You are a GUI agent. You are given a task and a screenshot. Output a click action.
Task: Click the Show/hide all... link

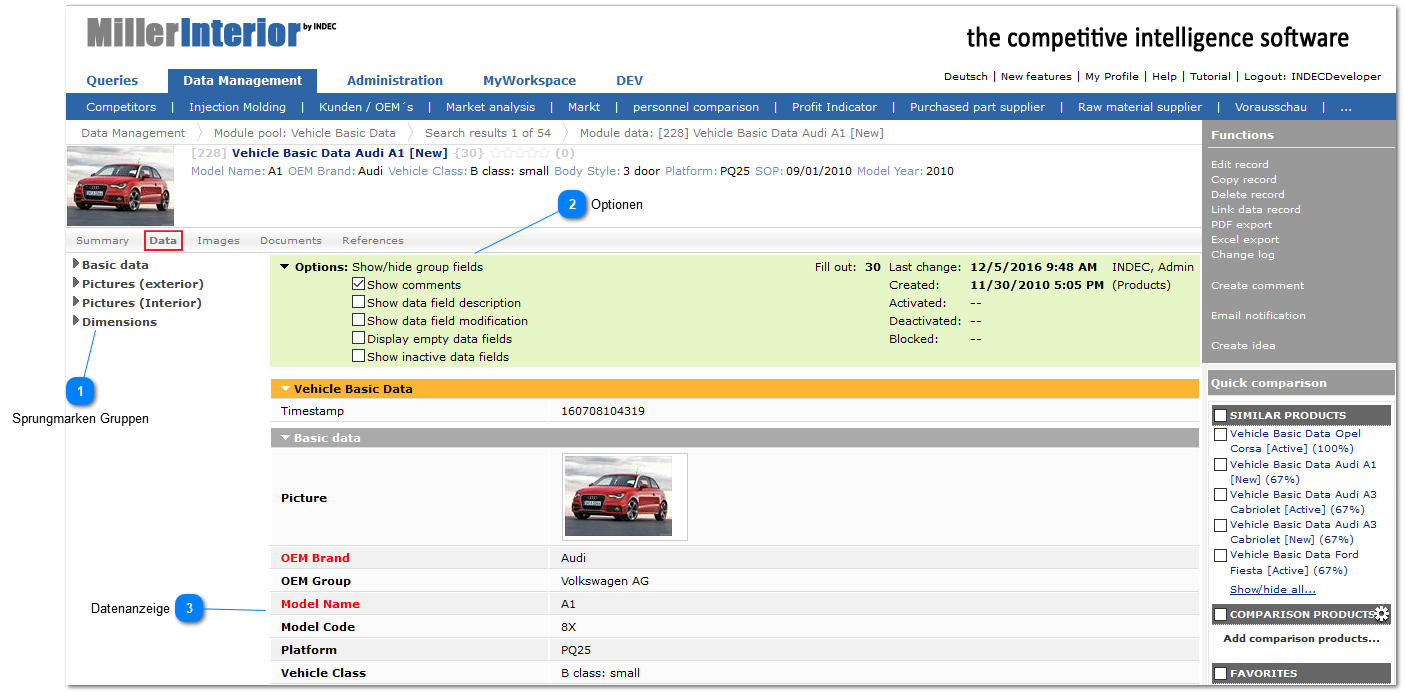(1272, 590)
